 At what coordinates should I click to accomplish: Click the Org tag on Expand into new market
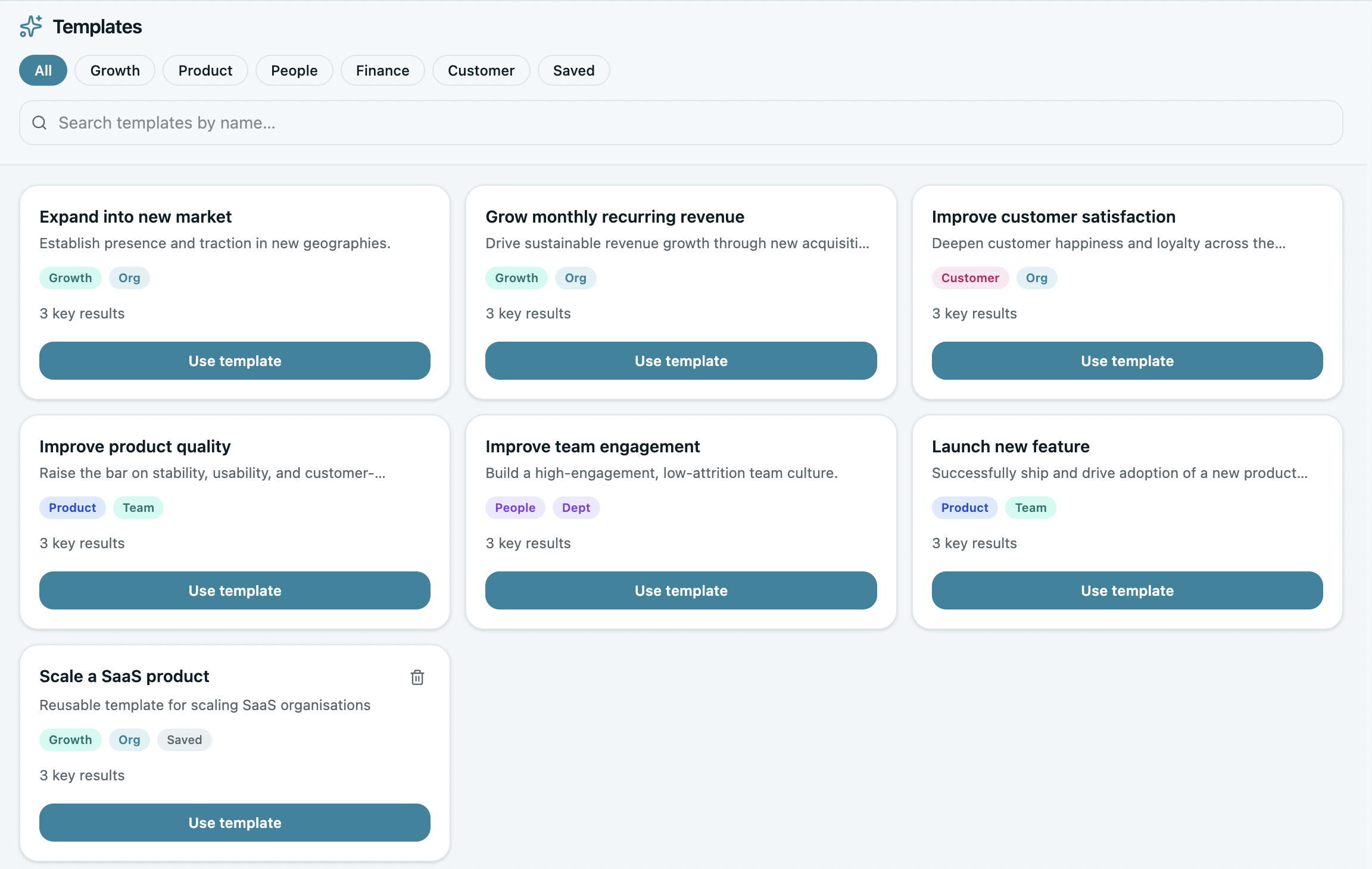click(x=129, y=278)
